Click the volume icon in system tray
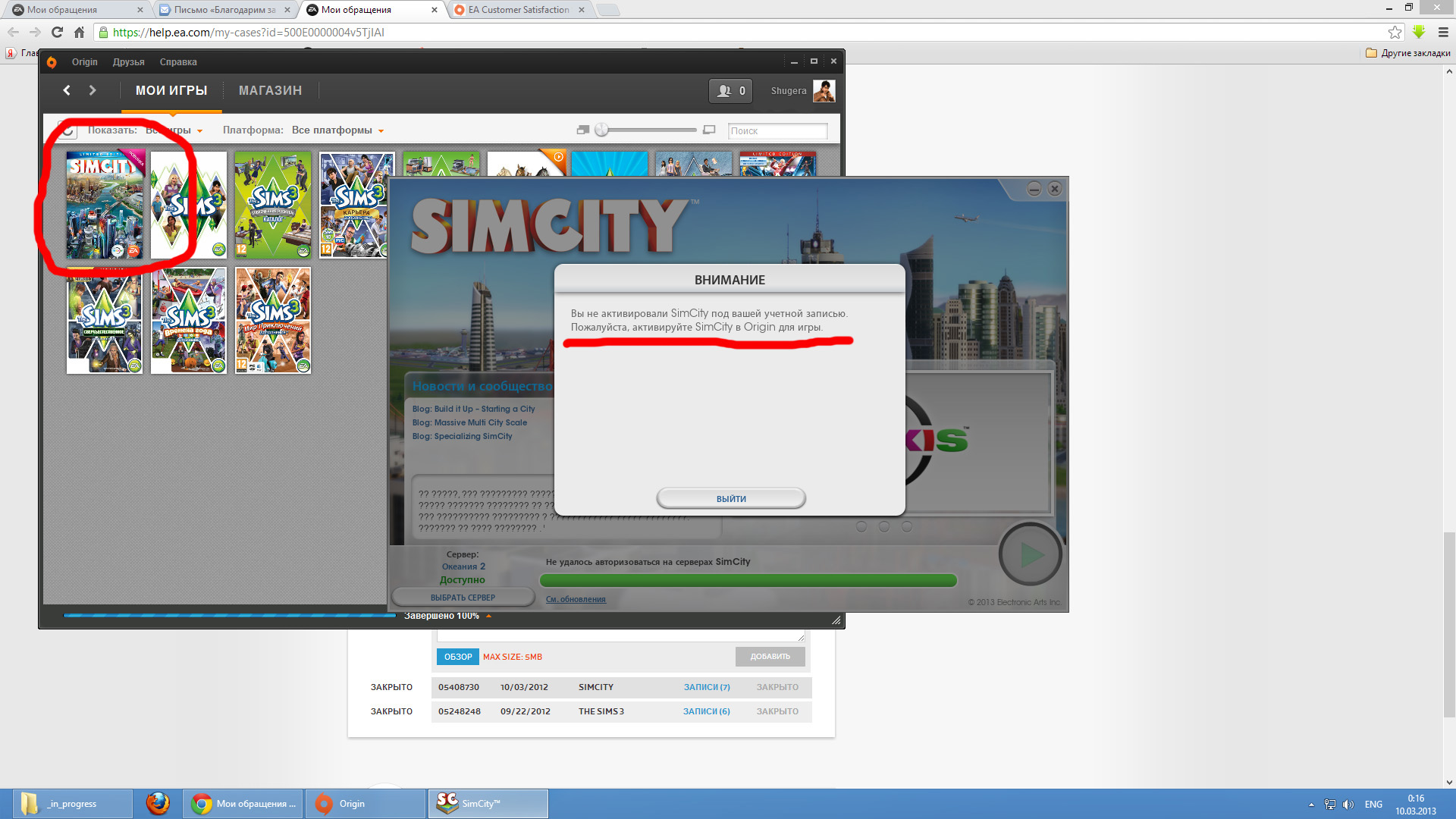The height and width of the screenshot is (819, 1456). point(1348,805)
